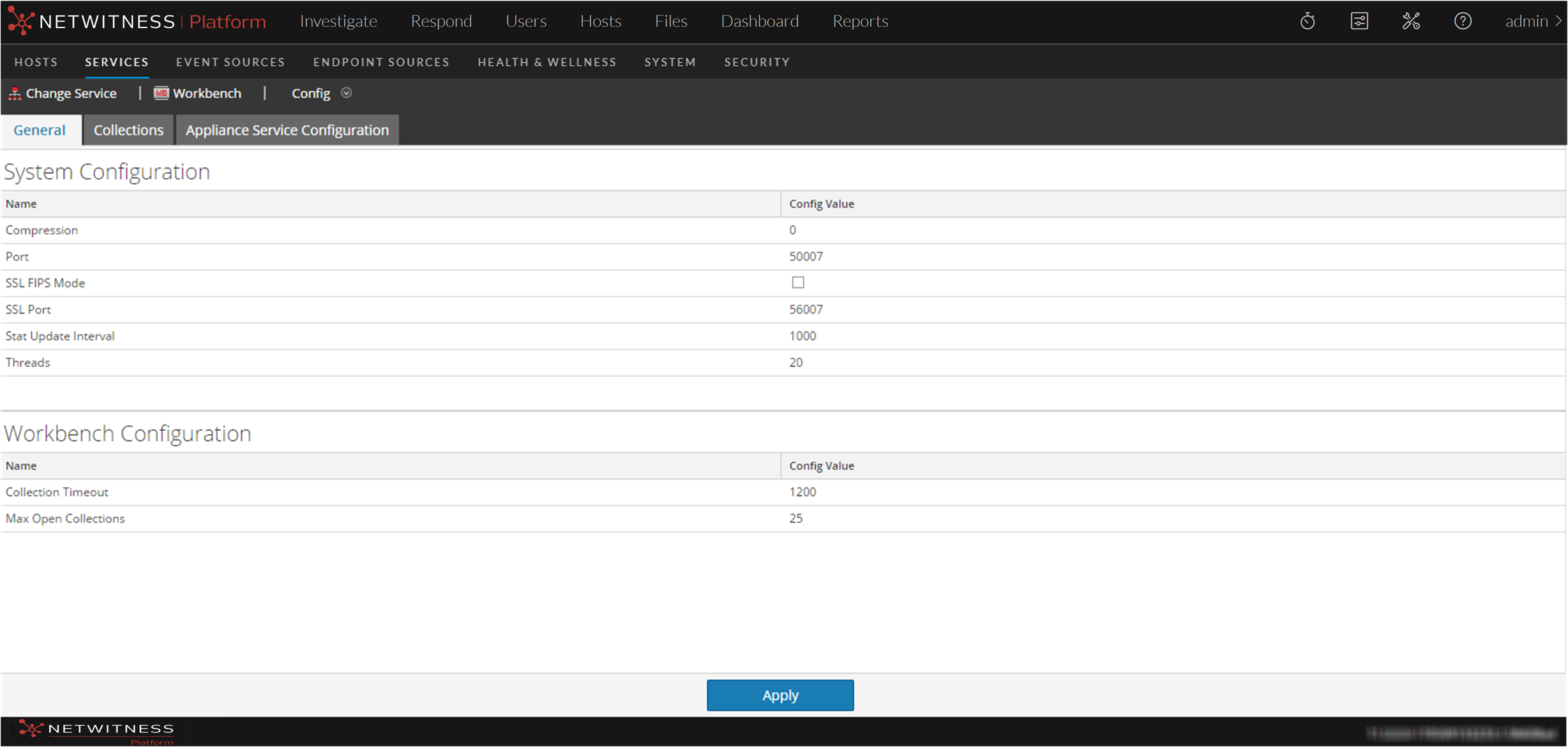Open the jobs timer icon
This screenshot has width=1568, height=747.
(1307, 21)
